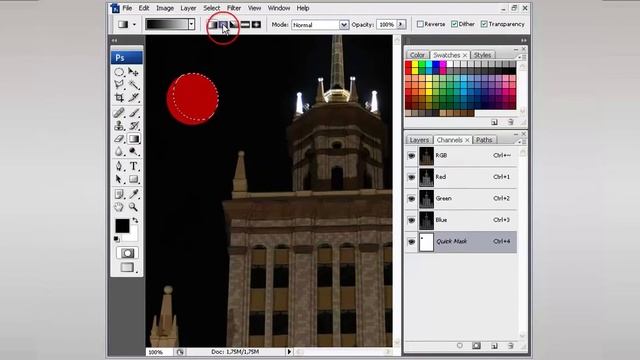640x360 pixels.
Task: Open the status bar info arrow
Action: [x=289, y=351]
